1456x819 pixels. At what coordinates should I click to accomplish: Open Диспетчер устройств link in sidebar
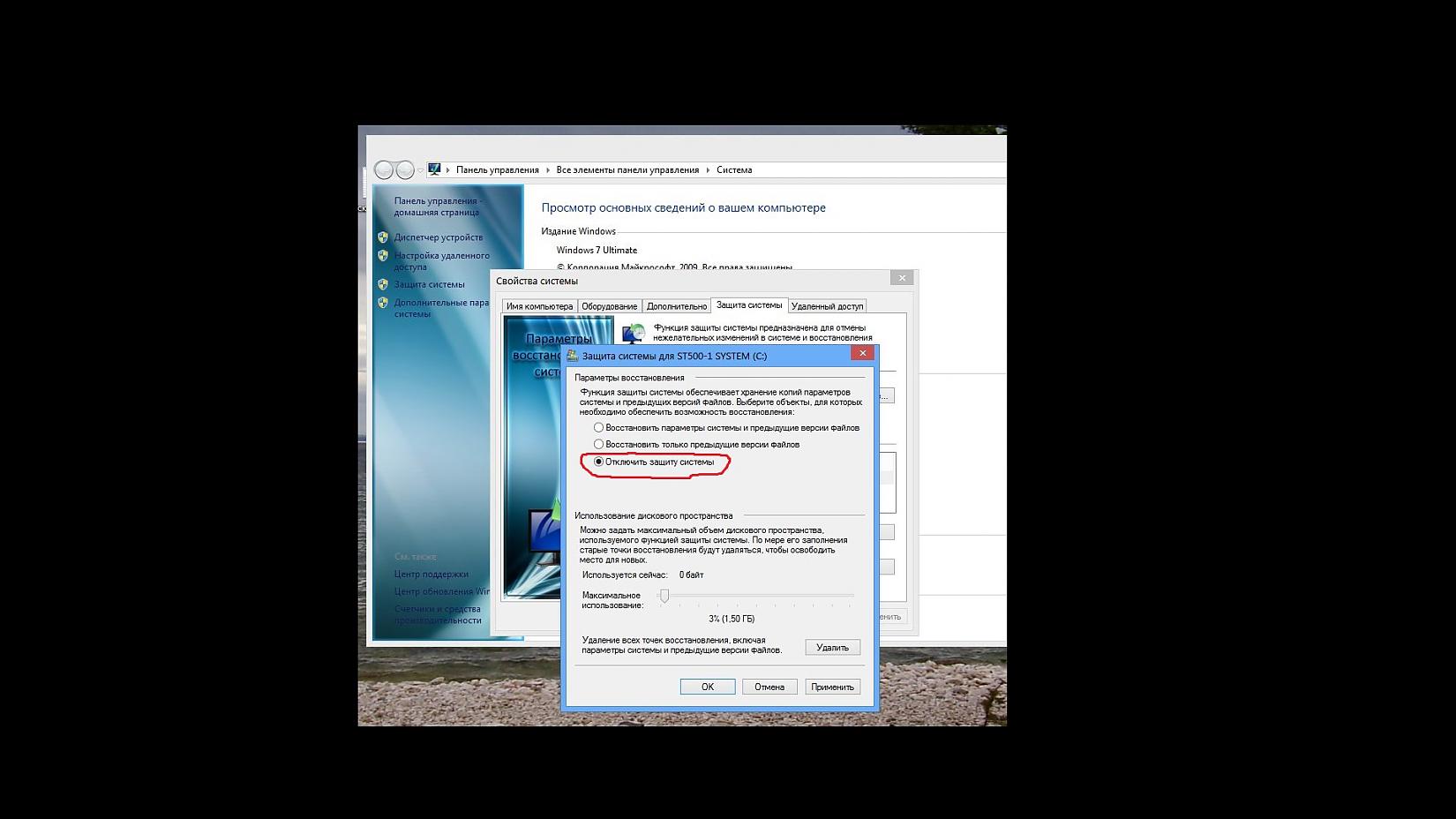click(x=439, y=237)
